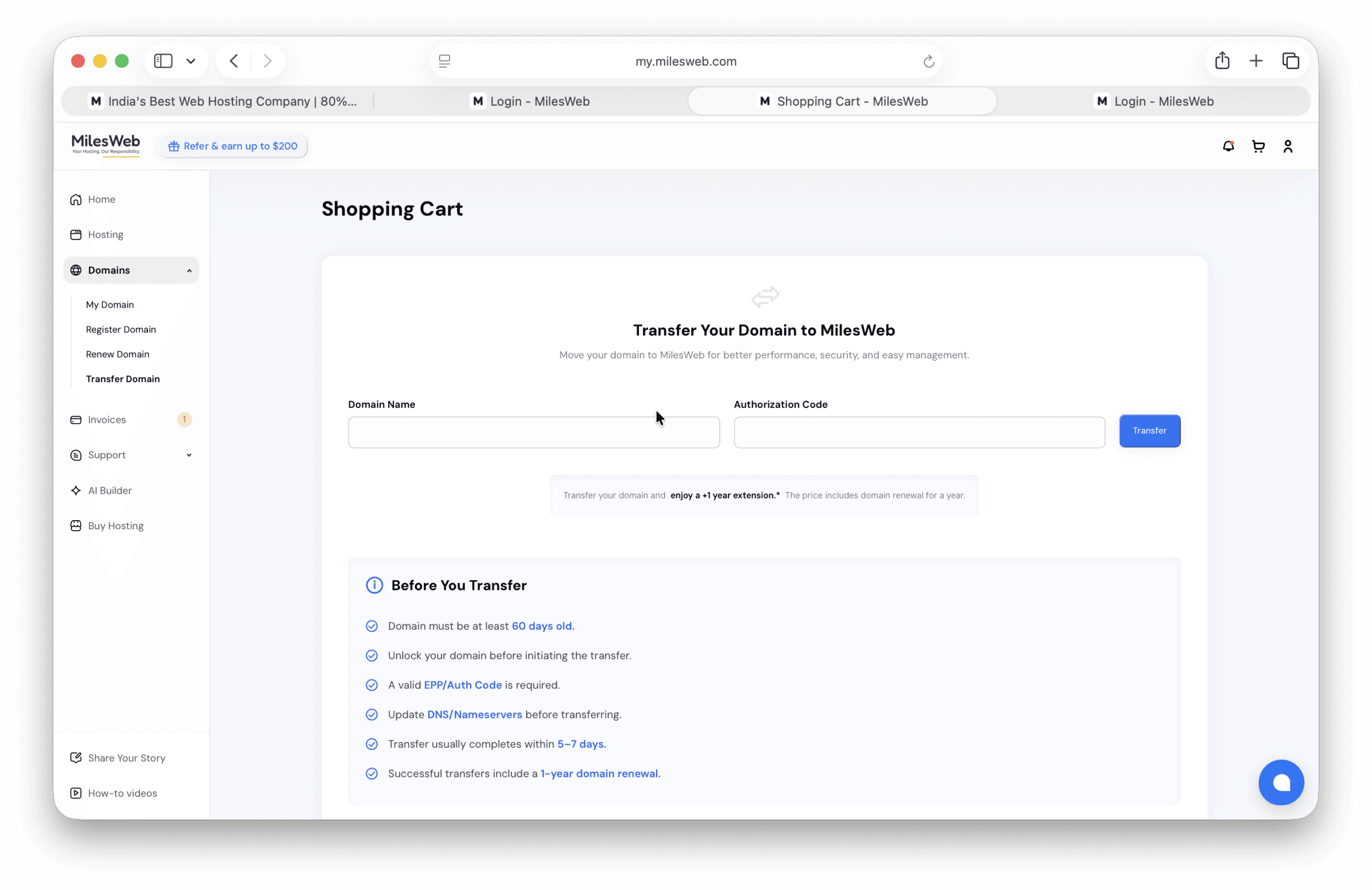Click the Domains globe icon
This screenshot has height=890, width=1372.
76,271
